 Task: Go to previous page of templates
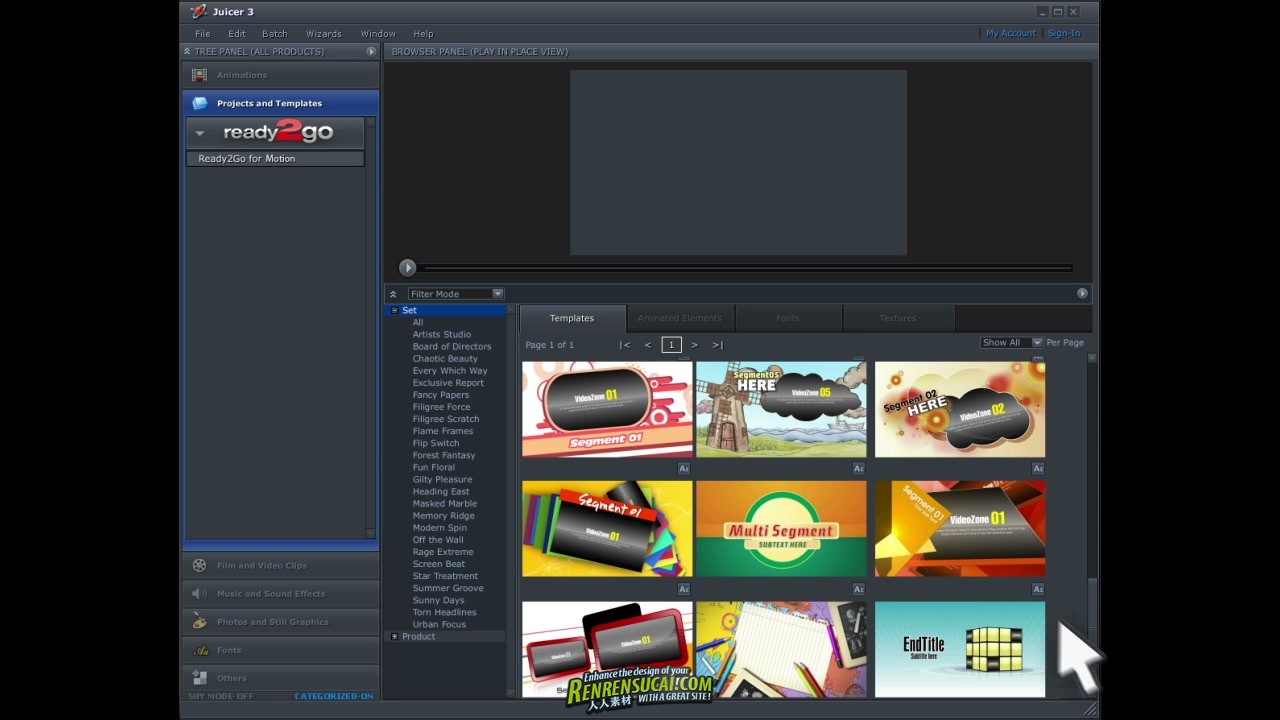[x=648, y=344]
